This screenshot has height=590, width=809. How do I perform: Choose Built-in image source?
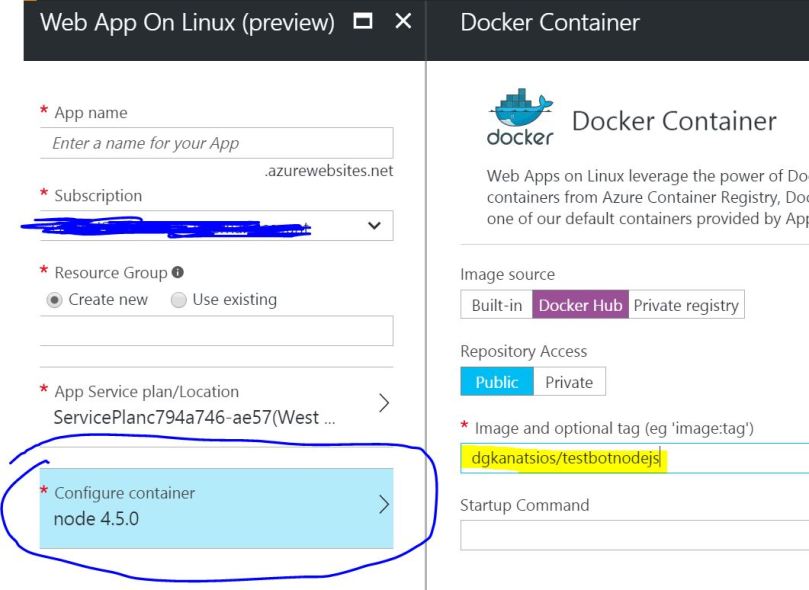[496, 305]
